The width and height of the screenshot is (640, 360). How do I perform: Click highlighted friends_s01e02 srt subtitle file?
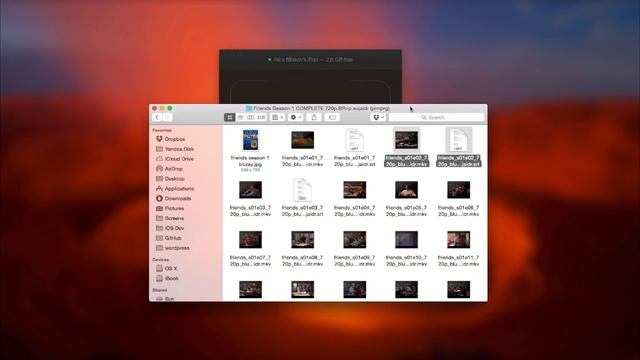point(458,140)
